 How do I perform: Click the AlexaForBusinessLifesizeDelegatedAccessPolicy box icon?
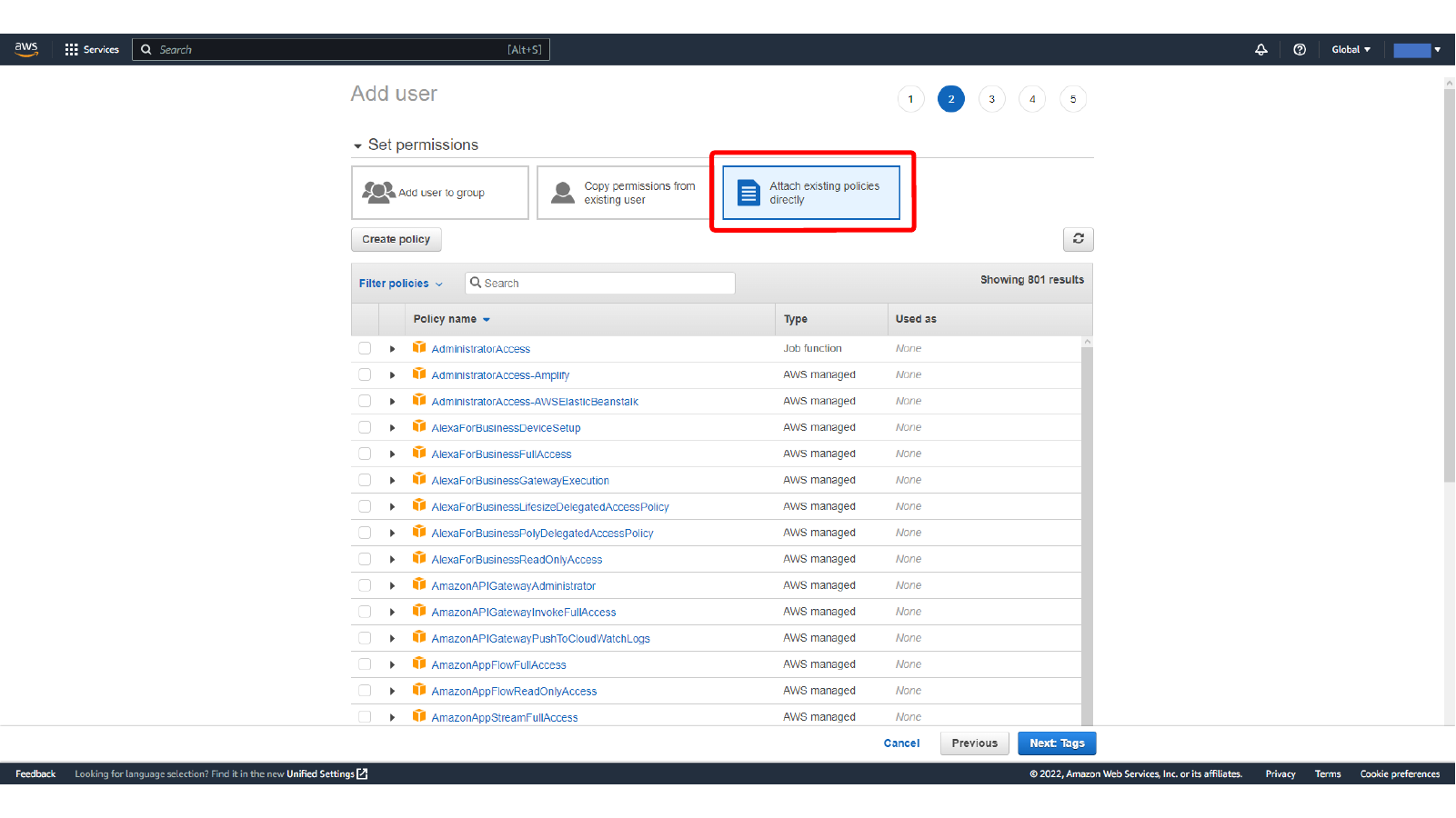pyautogui.click(x=419, y=505)
